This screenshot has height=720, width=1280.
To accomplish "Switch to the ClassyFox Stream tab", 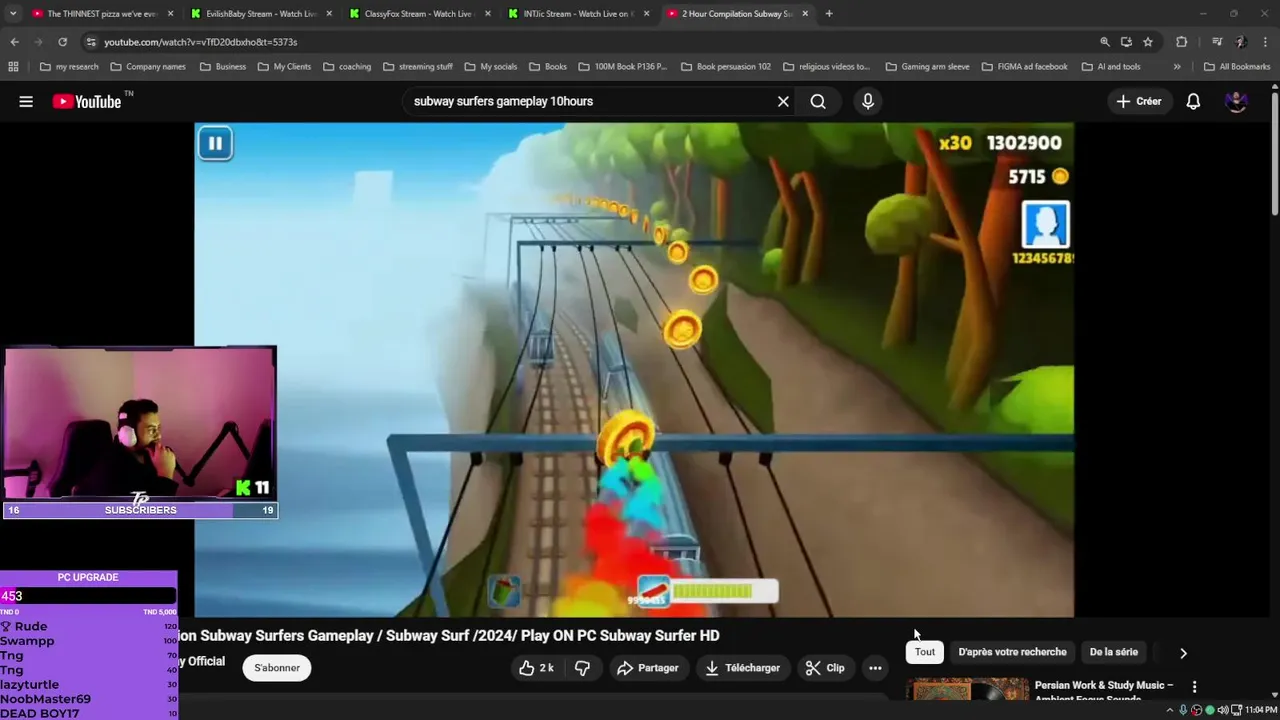I will [x=411, y=14].
